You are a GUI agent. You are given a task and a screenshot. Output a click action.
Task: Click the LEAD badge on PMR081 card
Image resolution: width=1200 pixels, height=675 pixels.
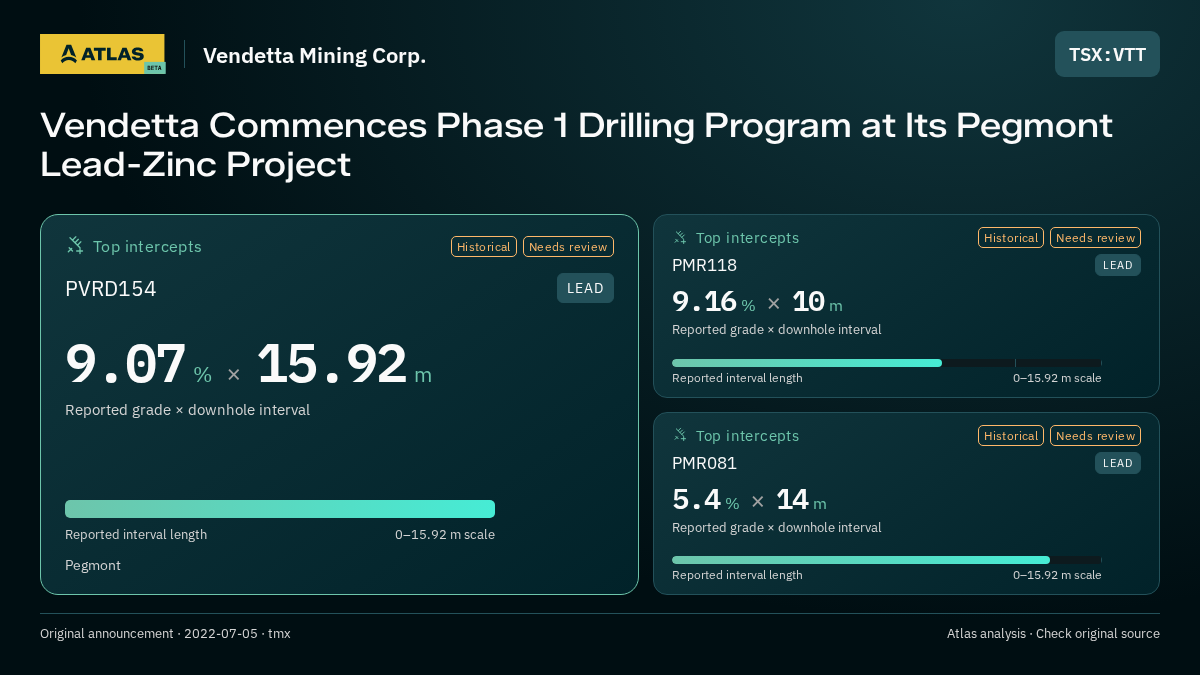pos(1118,463)
